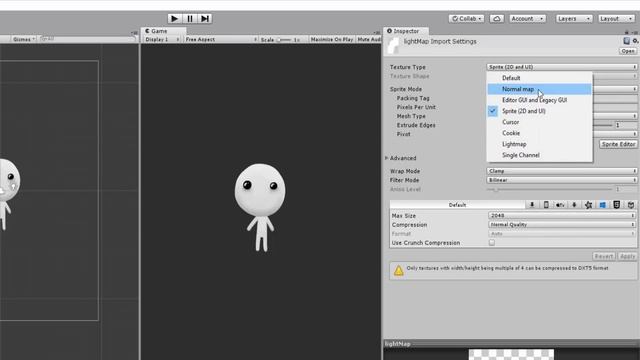Open the Wrap Mode Clamp dropdown
Screen dimensions: 640x360
coord(562,171)
